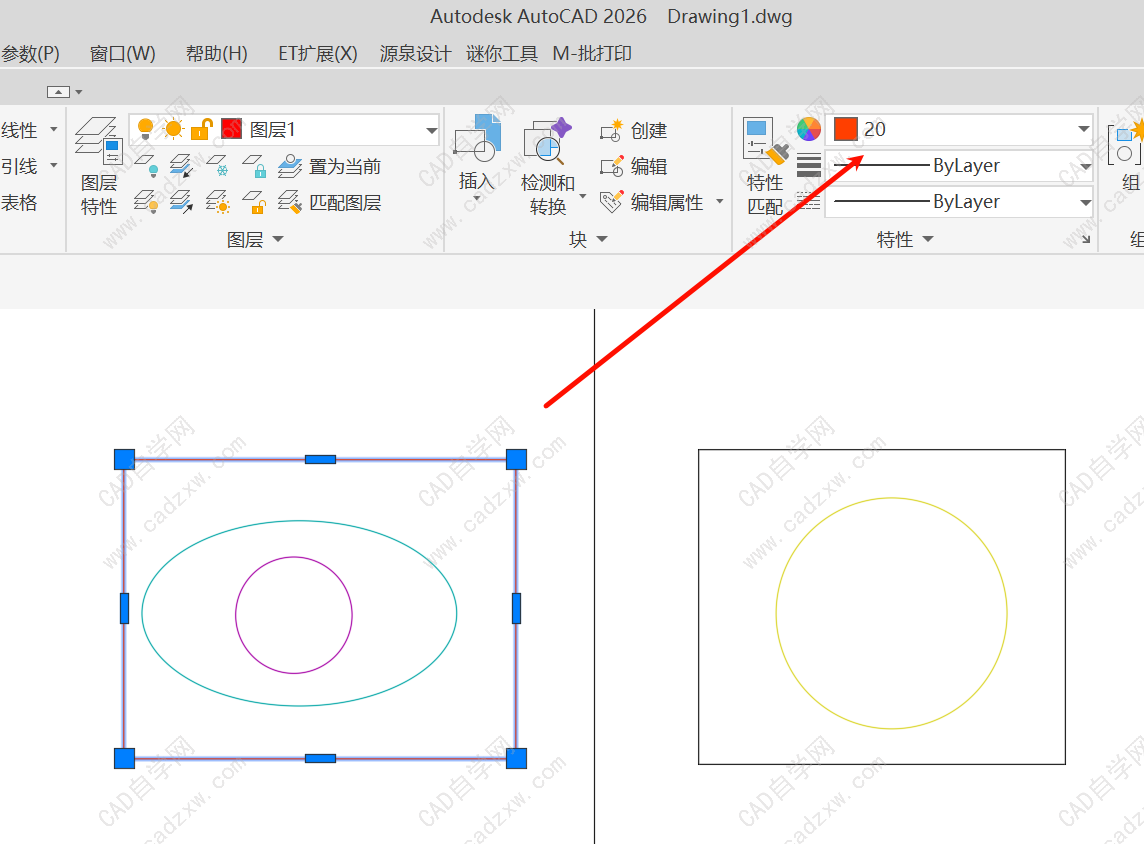
Task: Toggle the 图层1 sun freeze icon
Action: click(x=174, y=129)
